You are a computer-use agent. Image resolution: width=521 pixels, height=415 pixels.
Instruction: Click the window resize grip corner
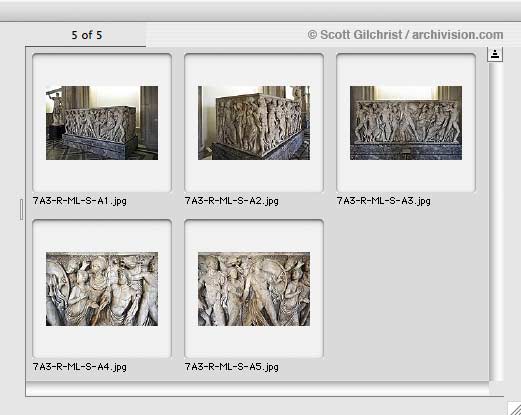point(514,408)
